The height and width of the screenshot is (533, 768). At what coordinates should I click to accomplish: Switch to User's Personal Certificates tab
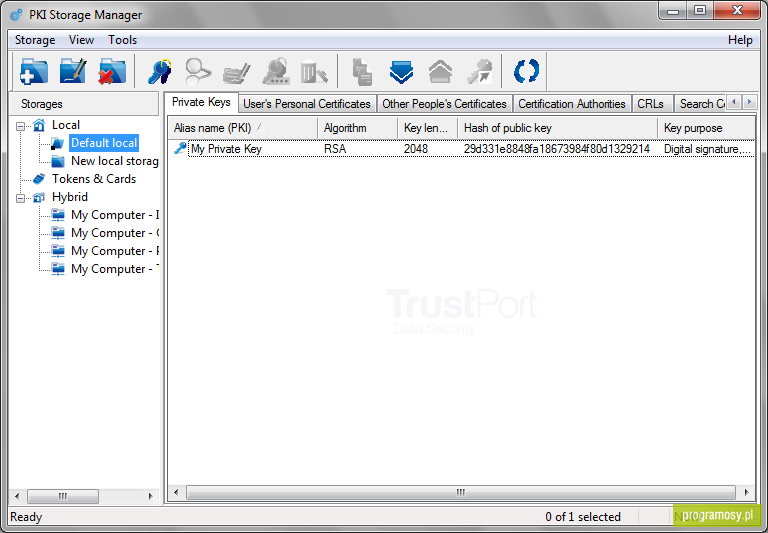307,104
